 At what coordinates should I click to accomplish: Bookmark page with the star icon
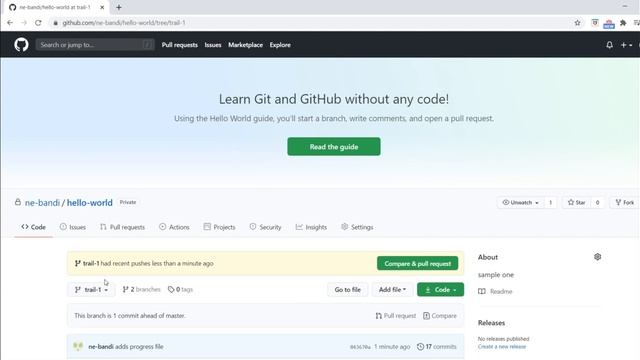(577, 23)
